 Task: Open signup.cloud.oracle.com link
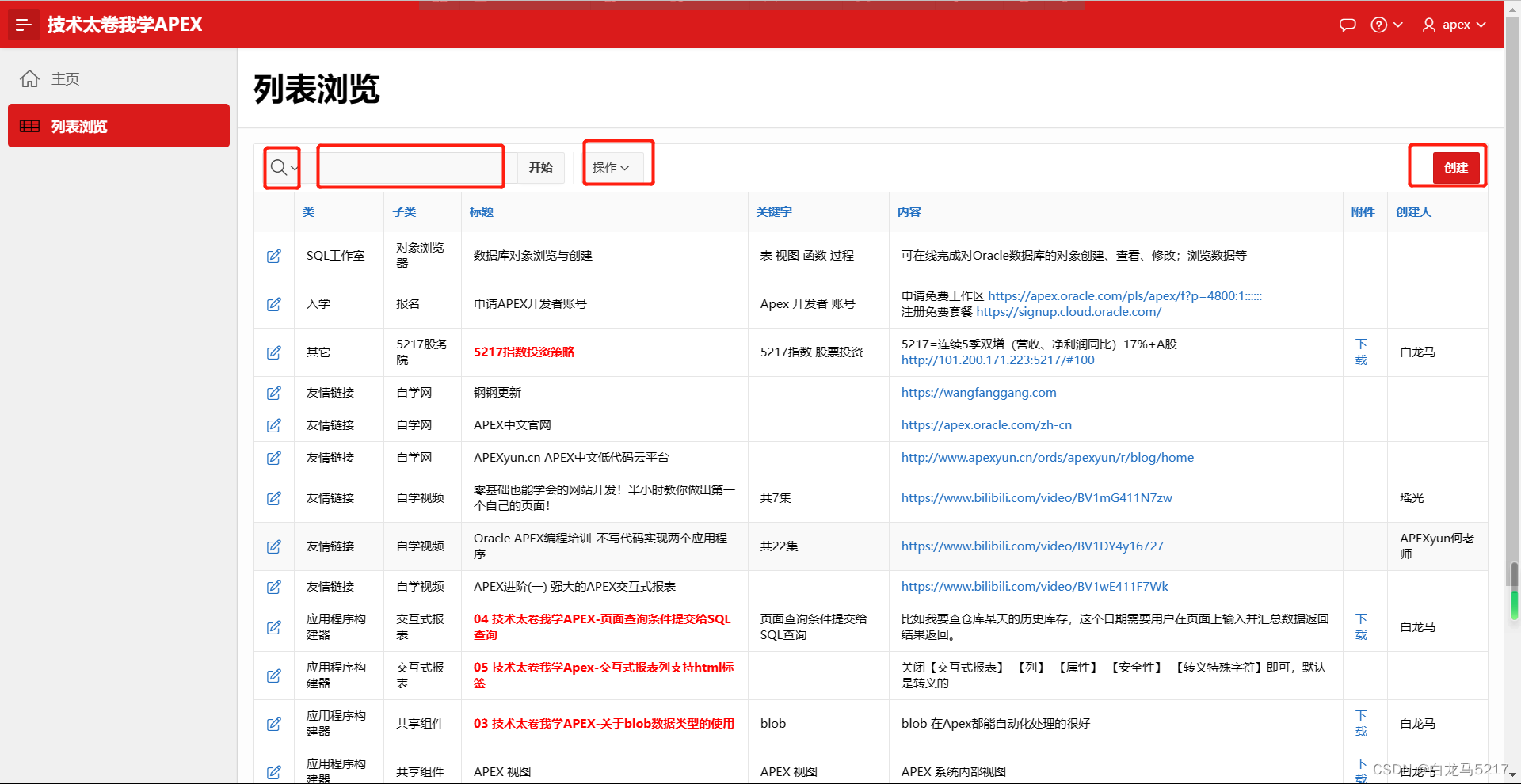point(1069,312)
